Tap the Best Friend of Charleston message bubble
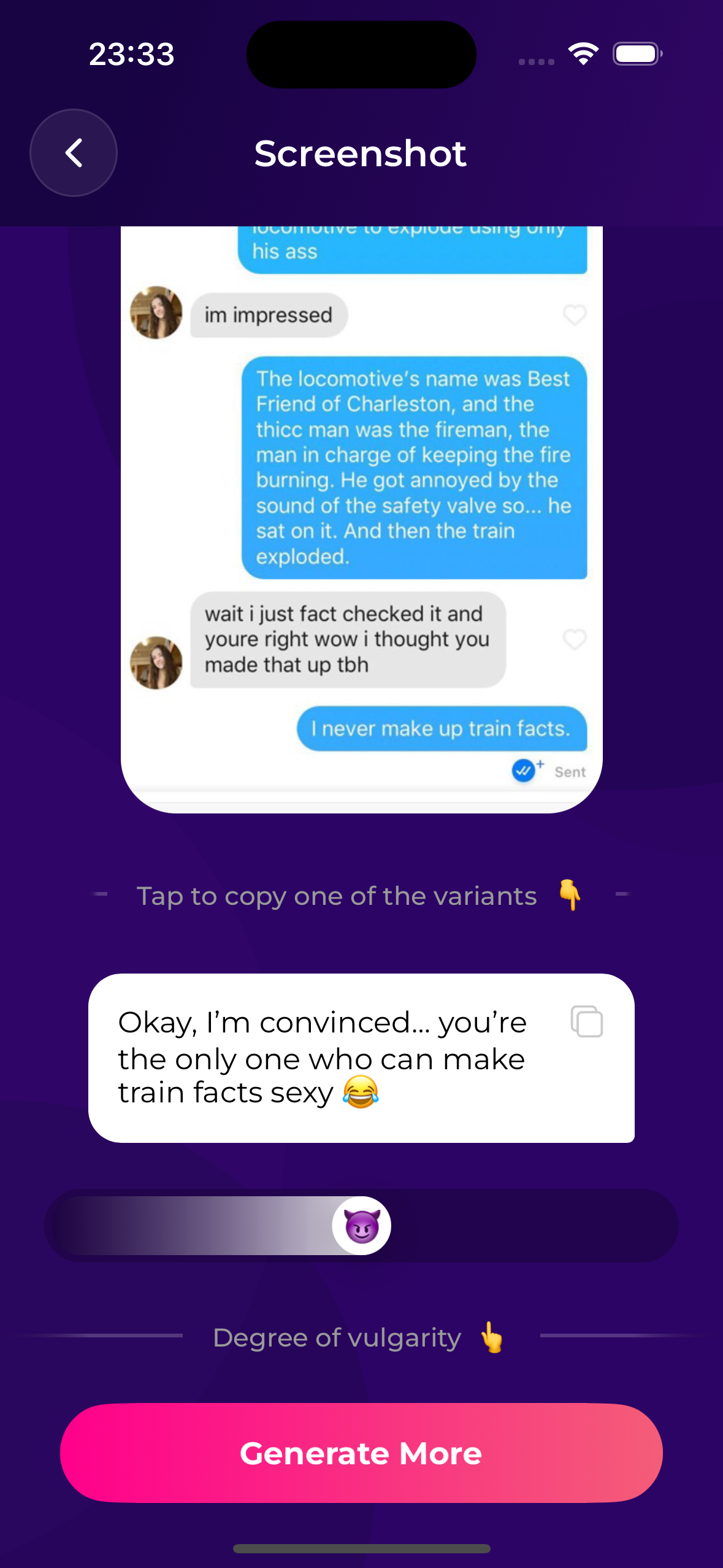 tap(415, 467)
